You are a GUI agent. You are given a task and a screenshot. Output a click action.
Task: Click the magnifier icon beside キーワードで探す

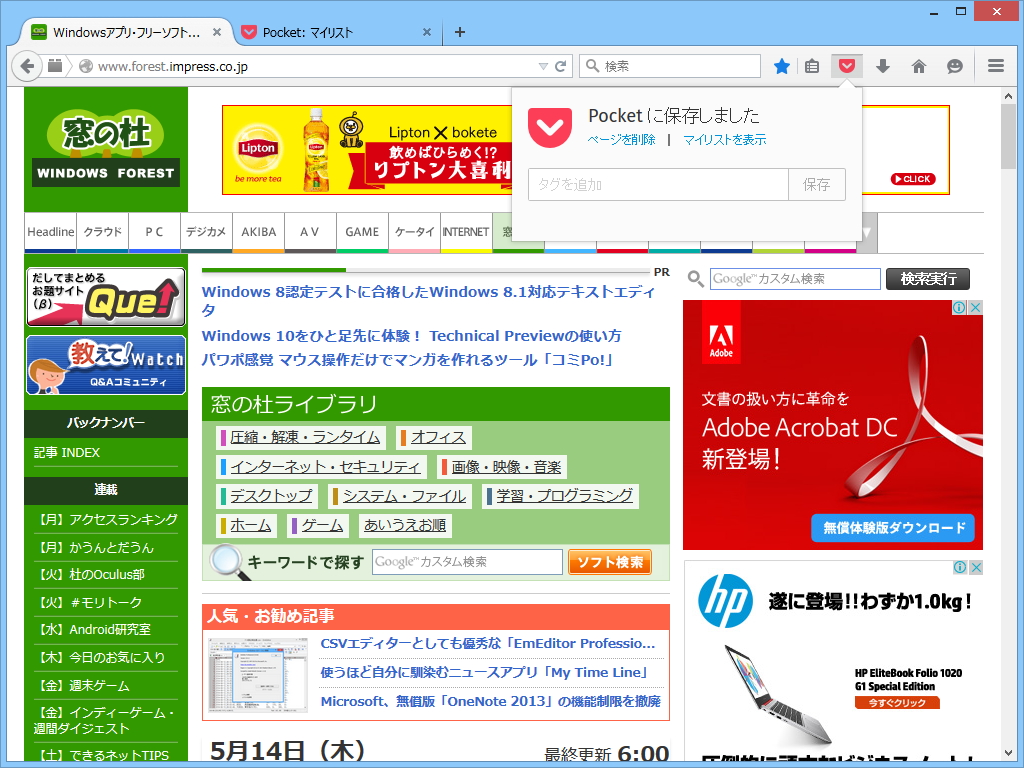tap(224, 561)
